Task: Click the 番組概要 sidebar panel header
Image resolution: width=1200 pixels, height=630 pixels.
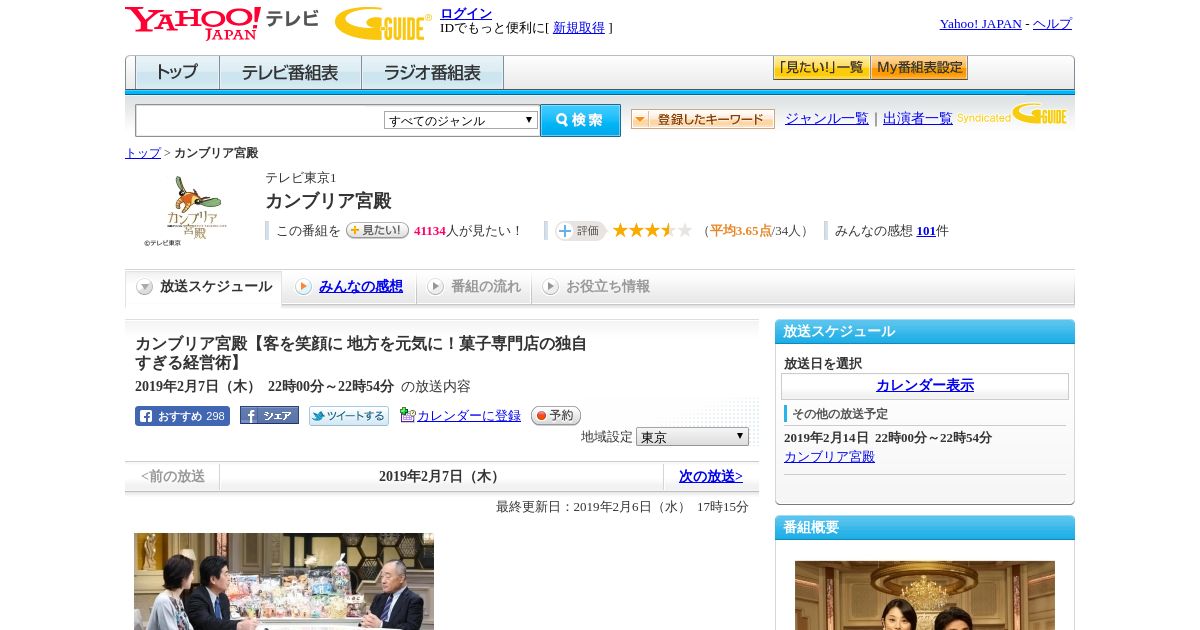Action: coord(925,528)
